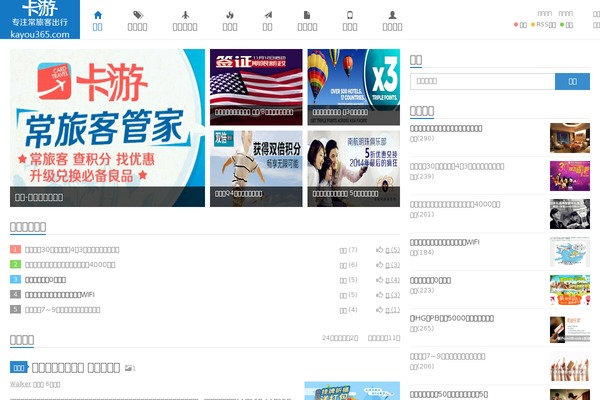Click the gray rank 4 badge

coord(15,294)
